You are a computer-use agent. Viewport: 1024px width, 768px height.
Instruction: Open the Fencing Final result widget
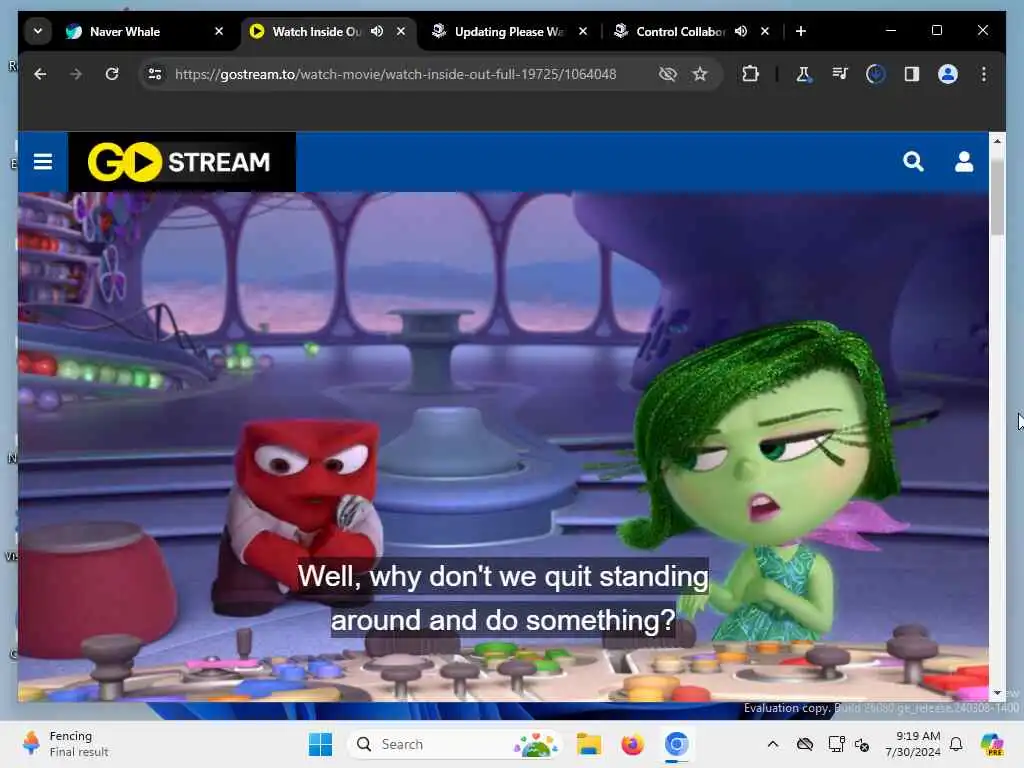(x=65, y=744)
